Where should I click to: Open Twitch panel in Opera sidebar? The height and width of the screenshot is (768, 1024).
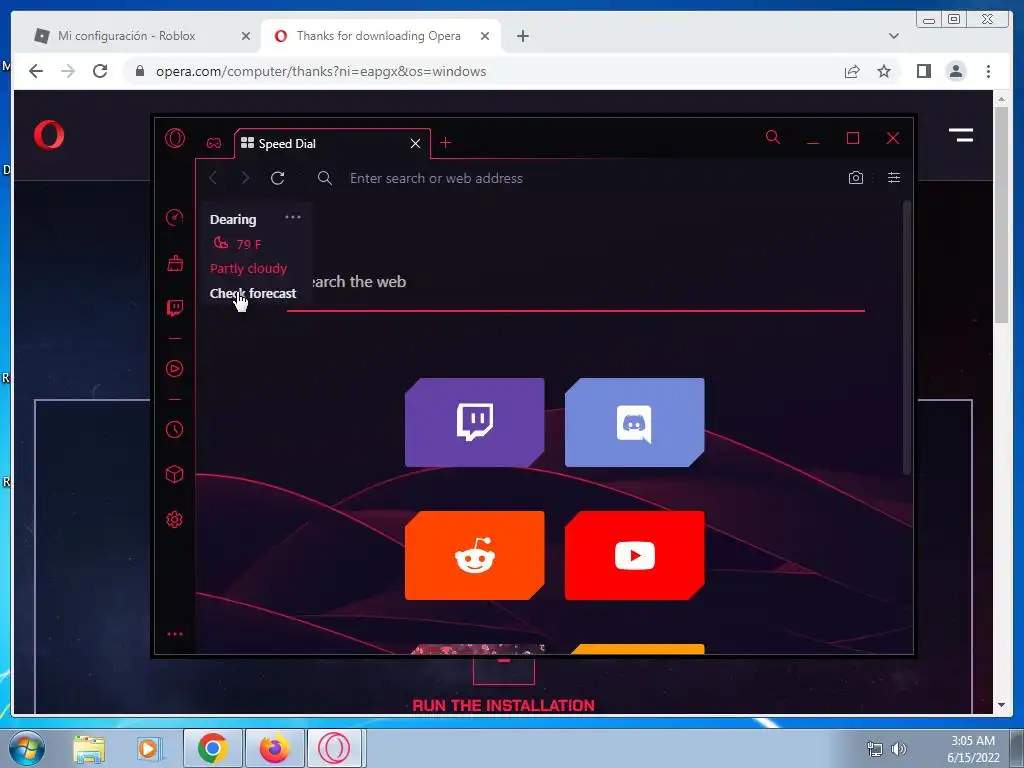click(x=174, y=308)
